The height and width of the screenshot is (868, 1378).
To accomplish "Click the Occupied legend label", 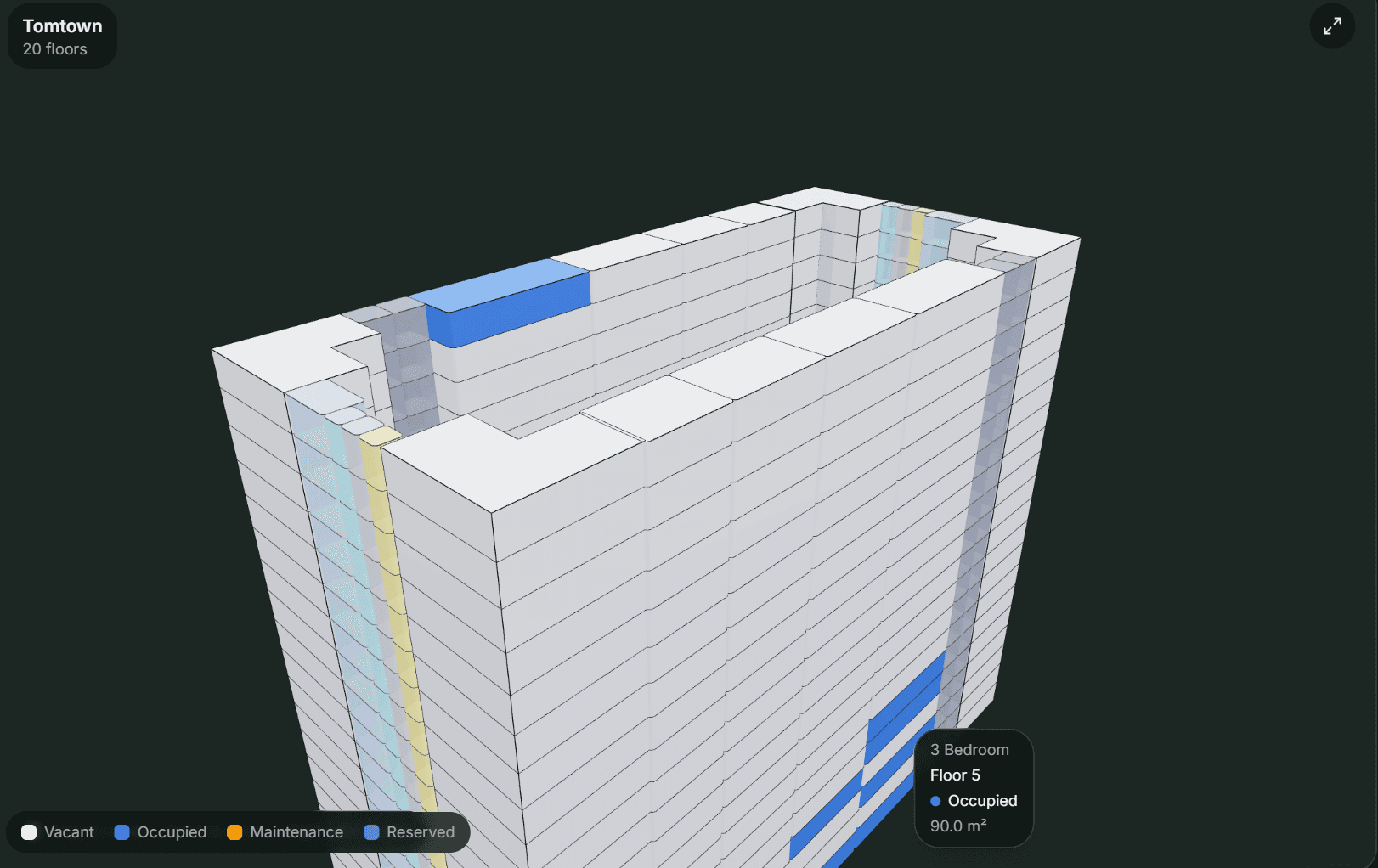I will point(172,832).
